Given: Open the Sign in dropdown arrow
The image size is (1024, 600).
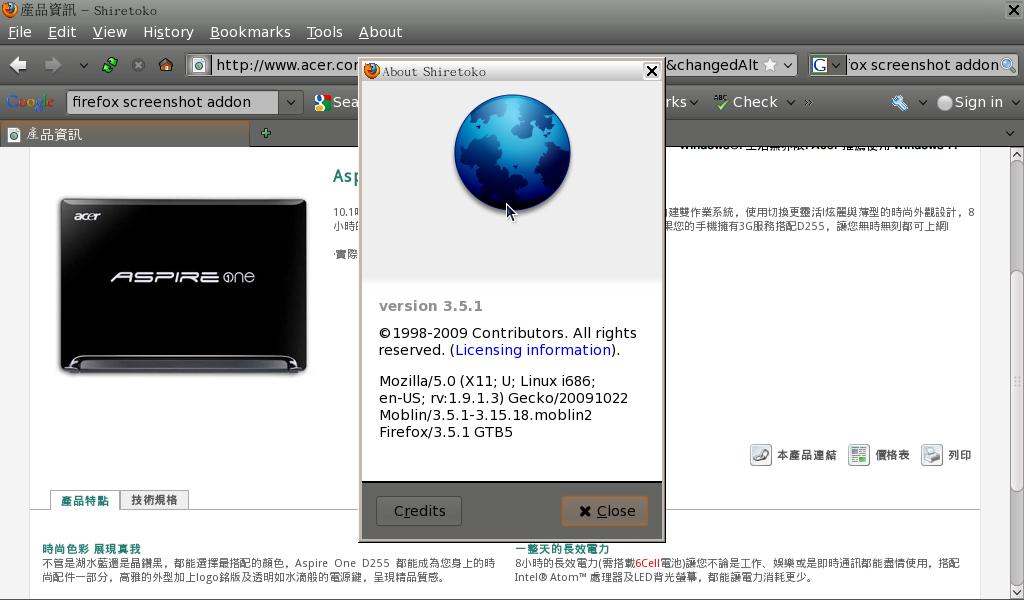Looking at the screenshot, I should click(x=1015, y=103).
